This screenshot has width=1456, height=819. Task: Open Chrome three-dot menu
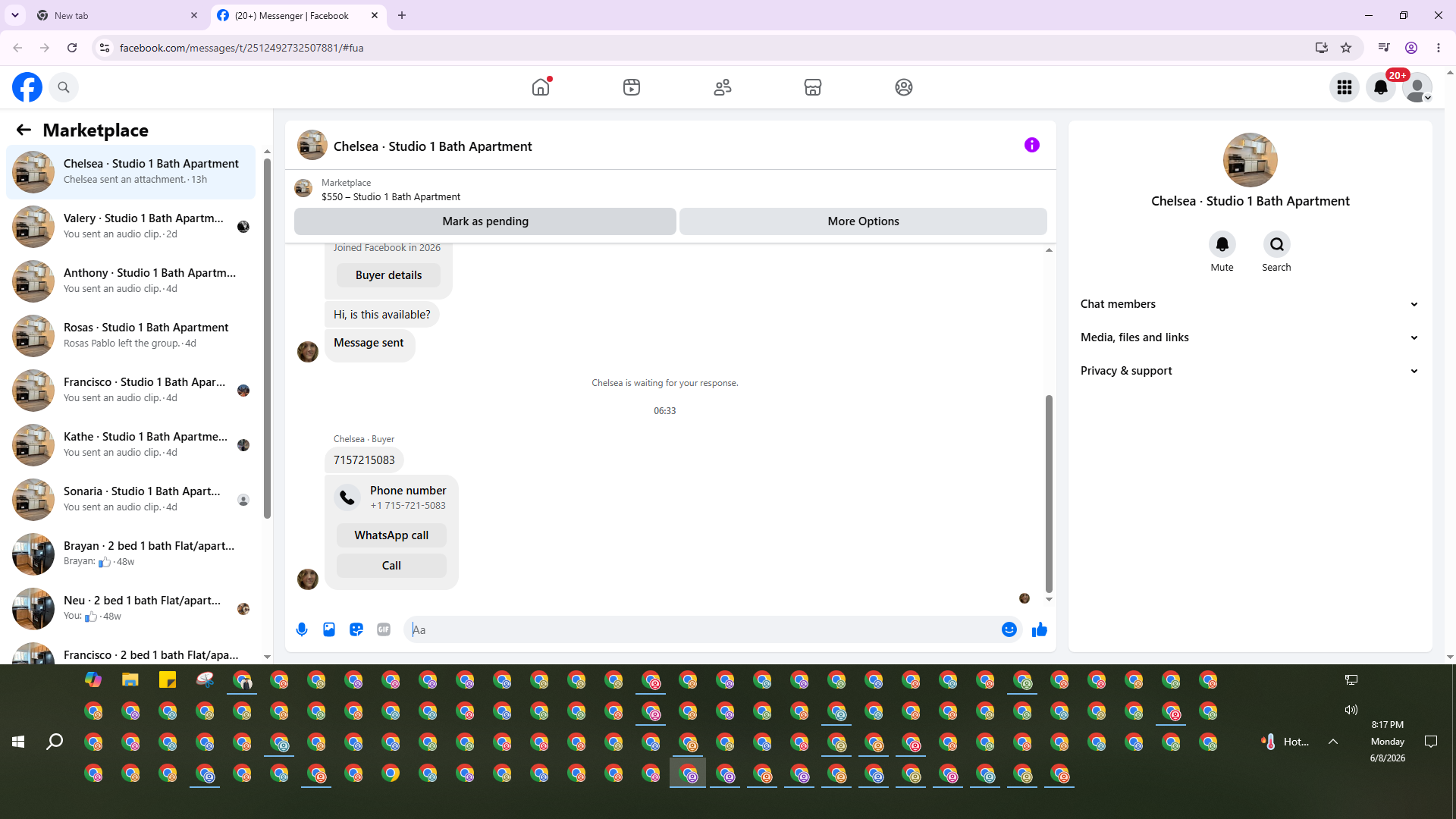coord(1439,48)
